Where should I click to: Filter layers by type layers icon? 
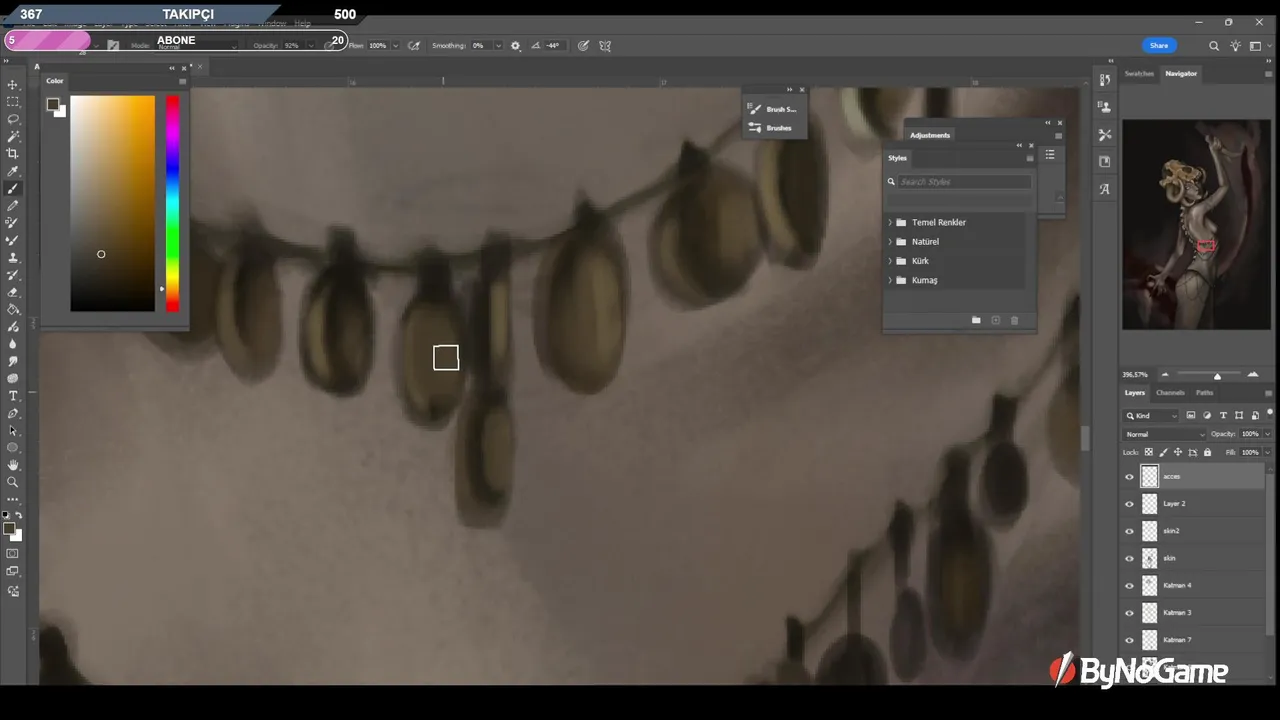[x=1223, y=415]
